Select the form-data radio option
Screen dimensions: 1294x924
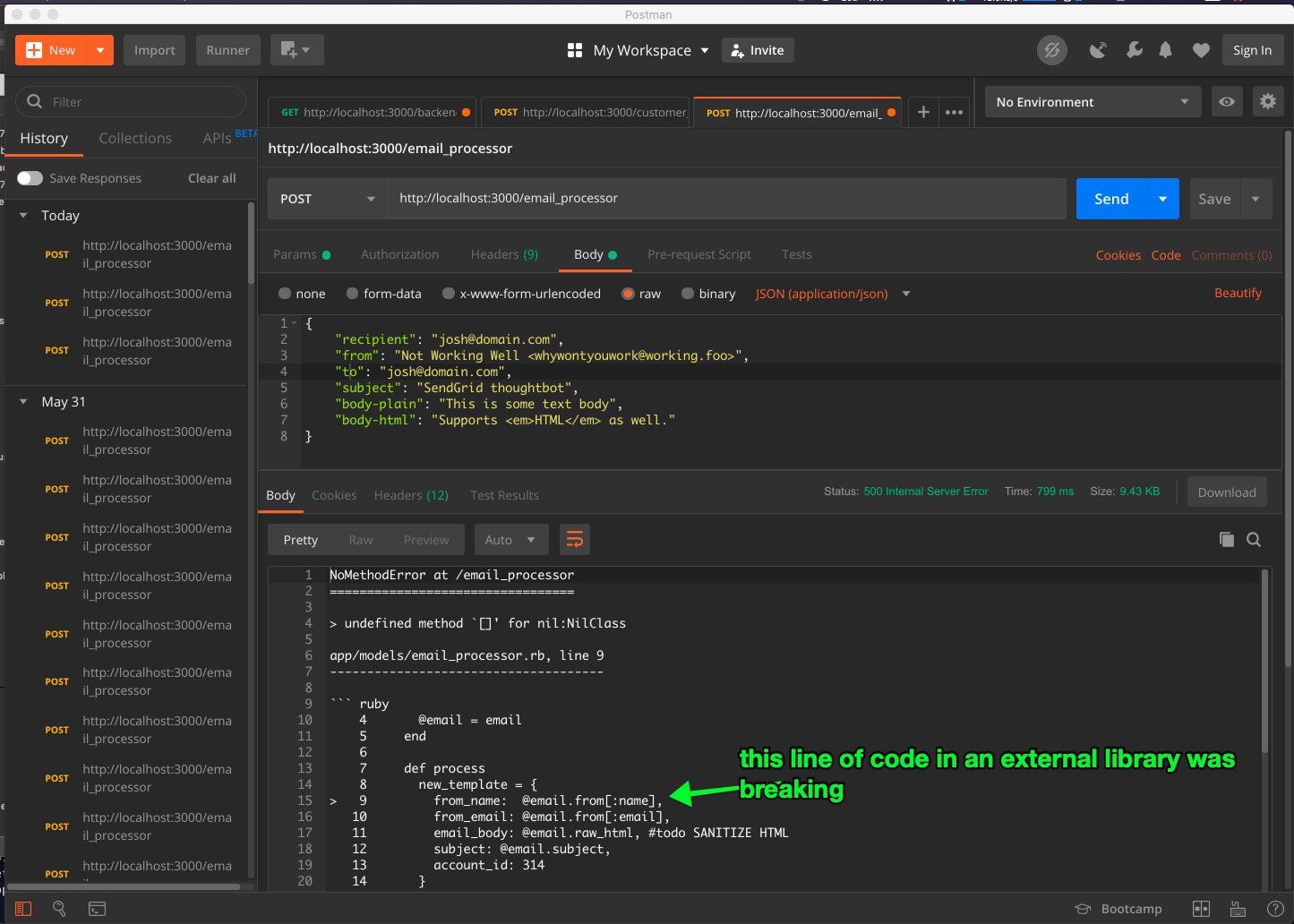[x=352, y=294]
